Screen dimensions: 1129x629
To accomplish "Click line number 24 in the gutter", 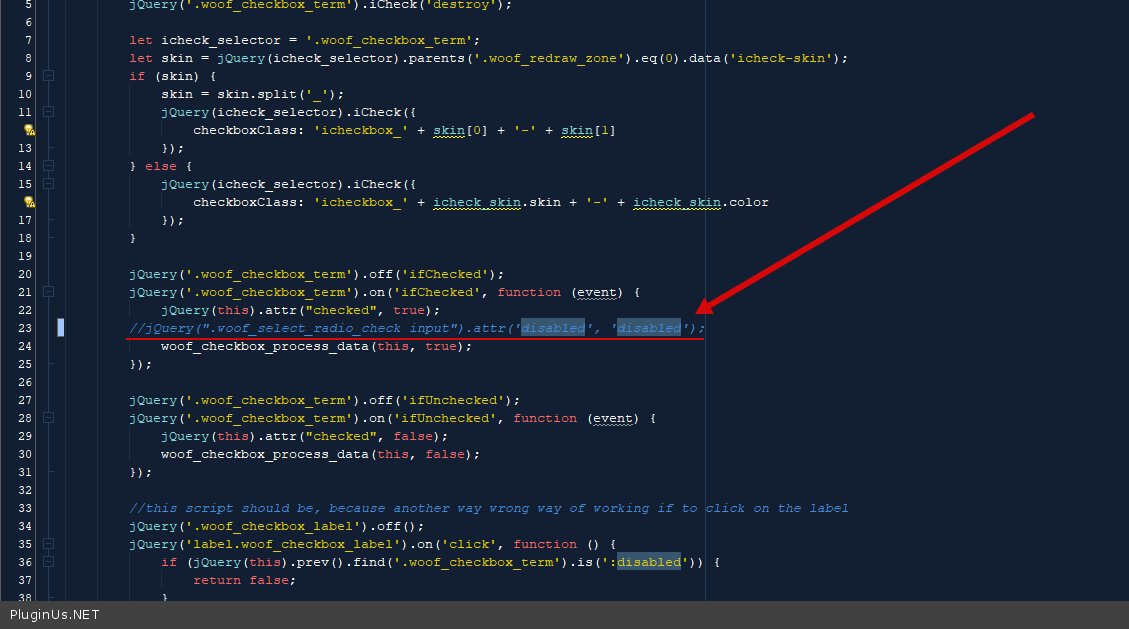I will (x=24, y=346).
